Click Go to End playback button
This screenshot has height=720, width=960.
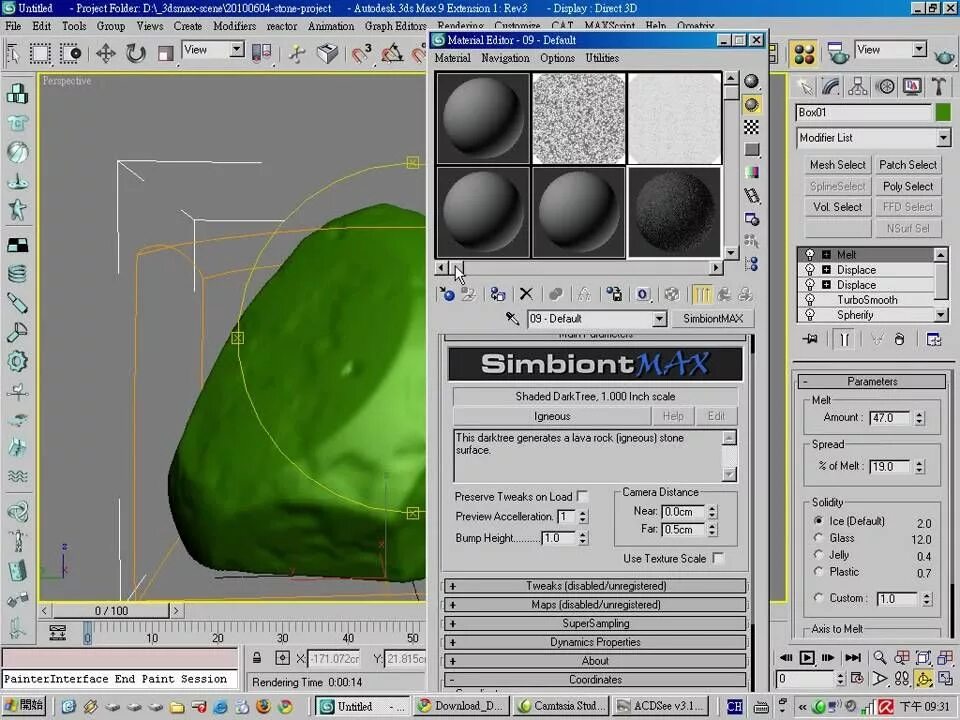point(852,658)
